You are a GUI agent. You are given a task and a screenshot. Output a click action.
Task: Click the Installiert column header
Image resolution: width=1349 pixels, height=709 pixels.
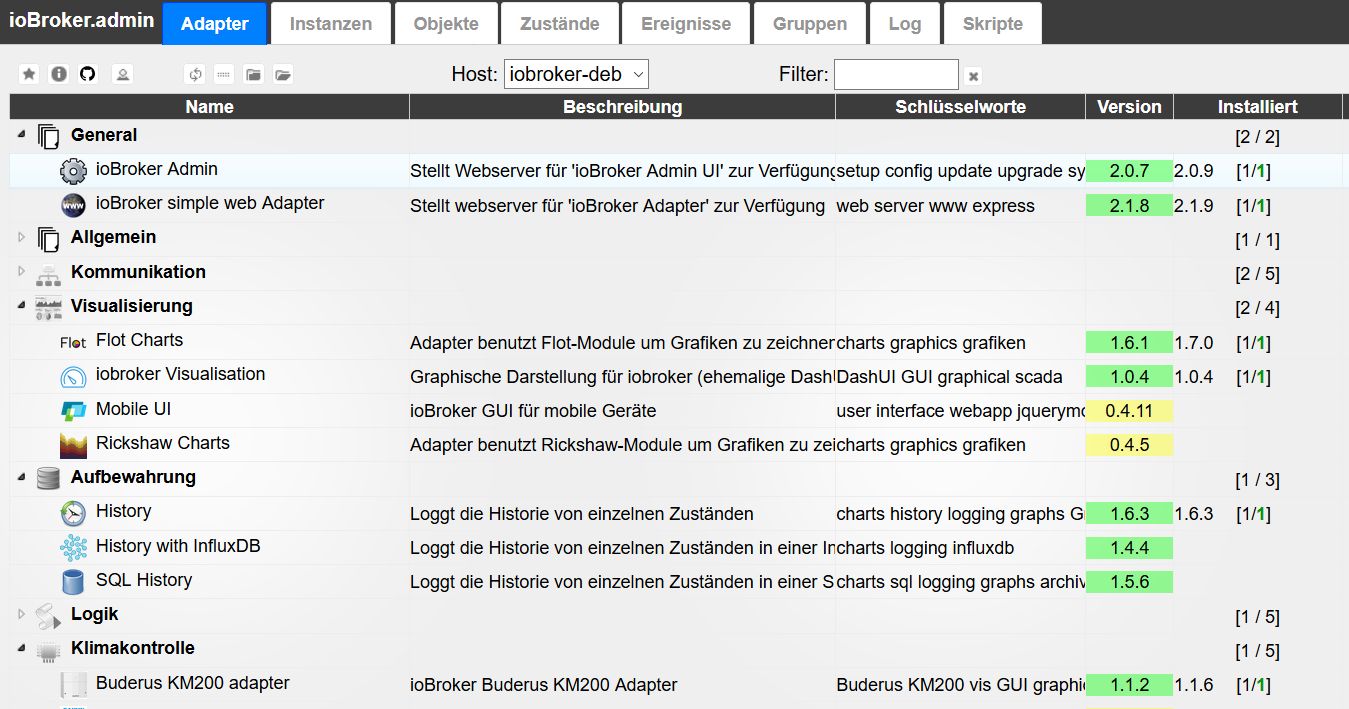pos(1257,106)
